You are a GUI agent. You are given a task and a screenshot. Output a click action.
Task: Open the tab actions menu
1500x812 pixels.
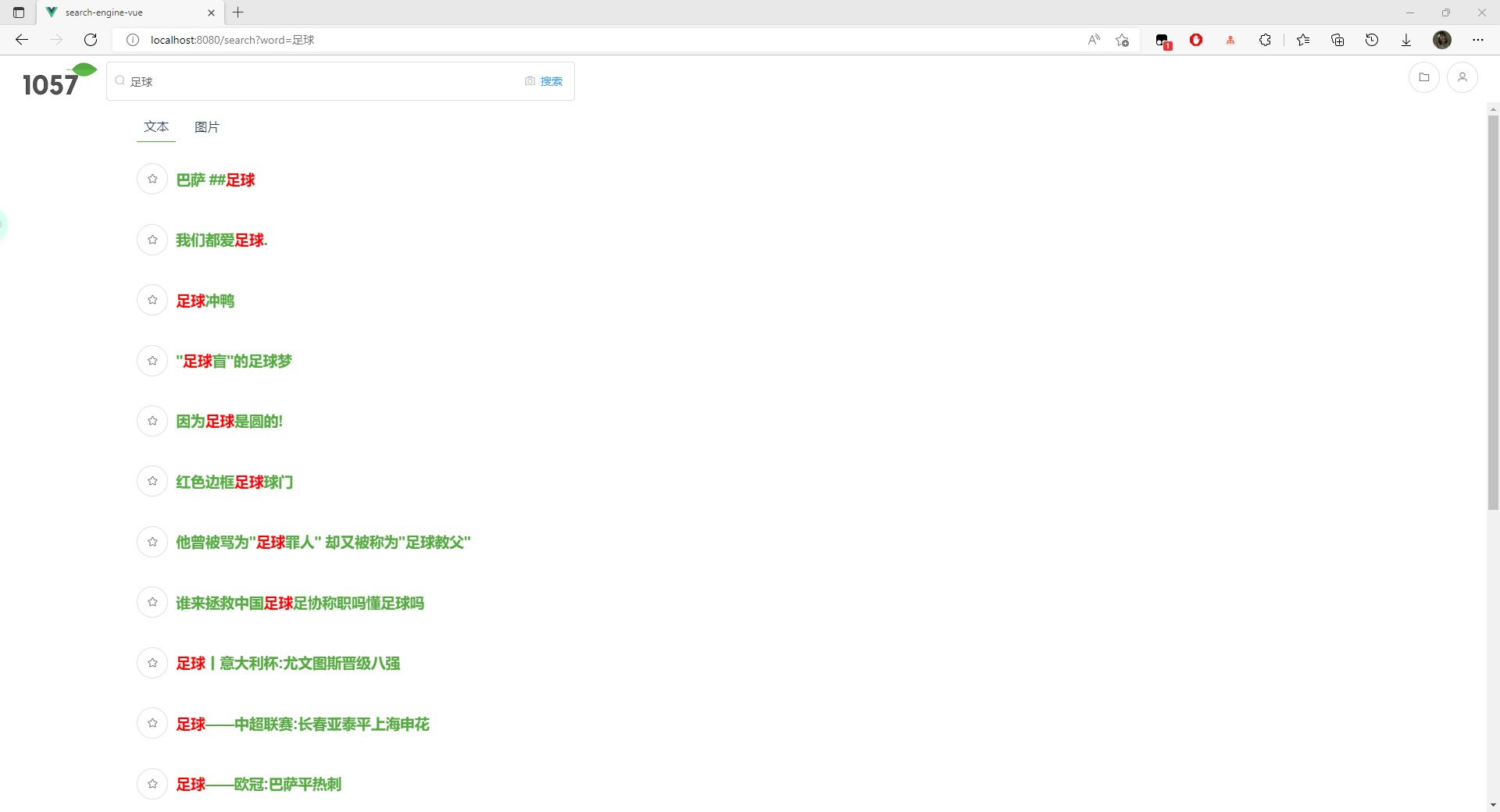[19, 12]
